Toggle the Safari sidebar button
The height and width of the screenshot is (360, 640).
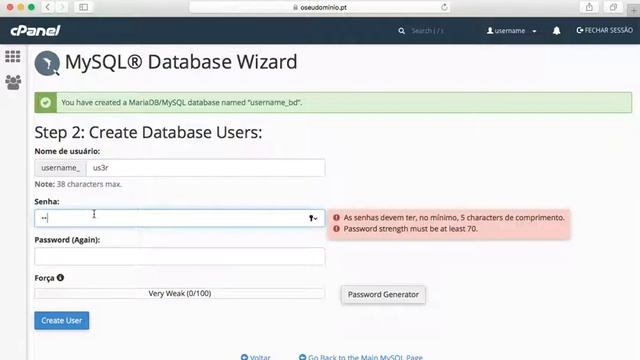pos(83,7)
